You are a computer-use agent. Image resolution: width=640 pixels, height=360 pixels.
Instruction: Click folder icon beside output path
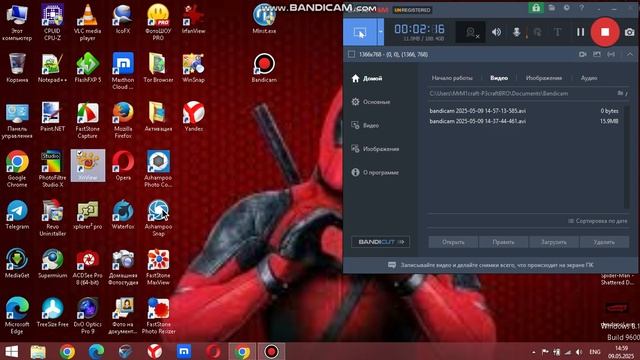click(x=620, y=93)
